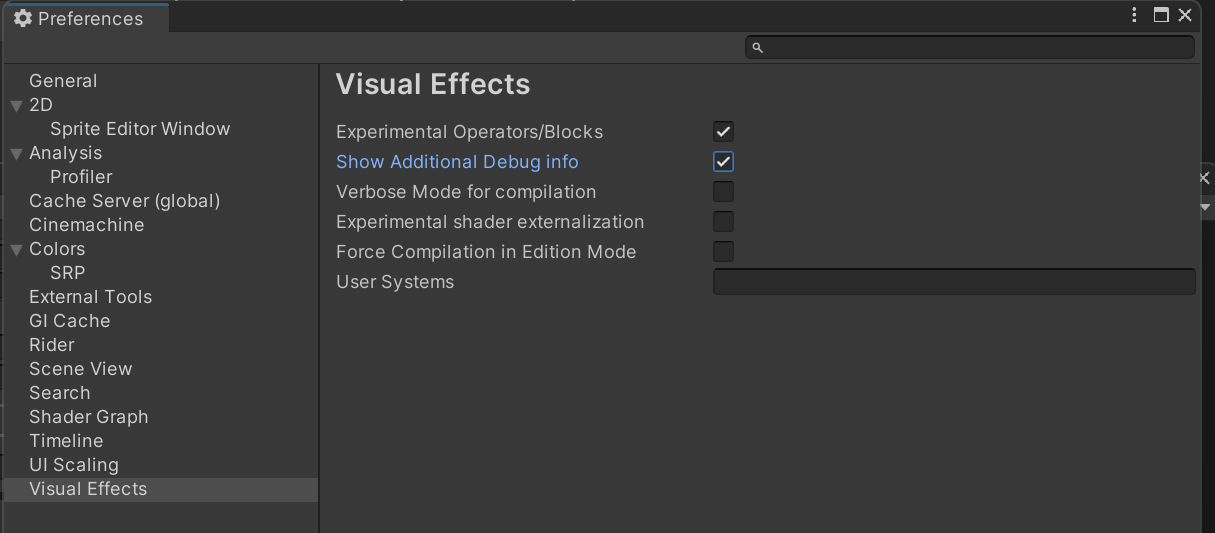Screen dimensions: 1215x533
Task: Click the preferences search box
Action: [970, 47]
